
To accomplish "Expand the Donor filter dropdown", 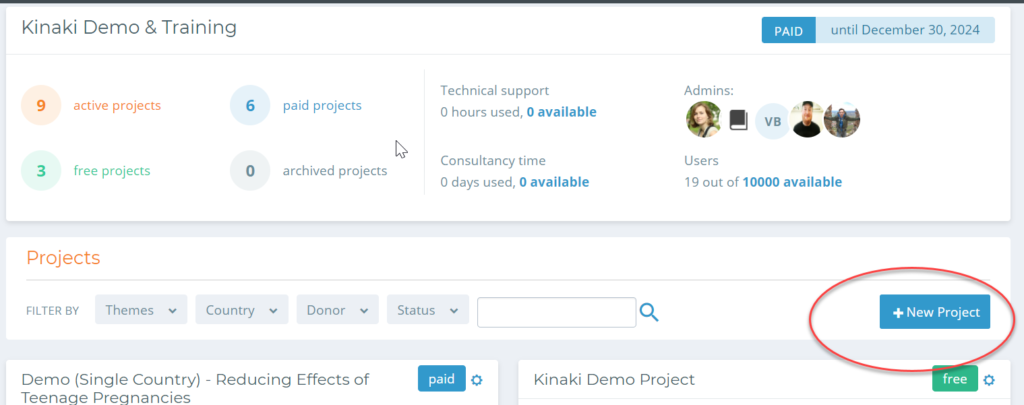I will click(338, 310).
